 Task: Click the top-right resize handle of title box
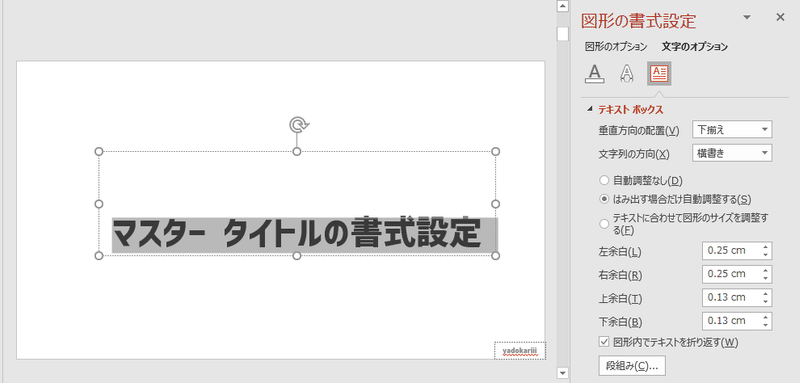click(x=495, y=151)
